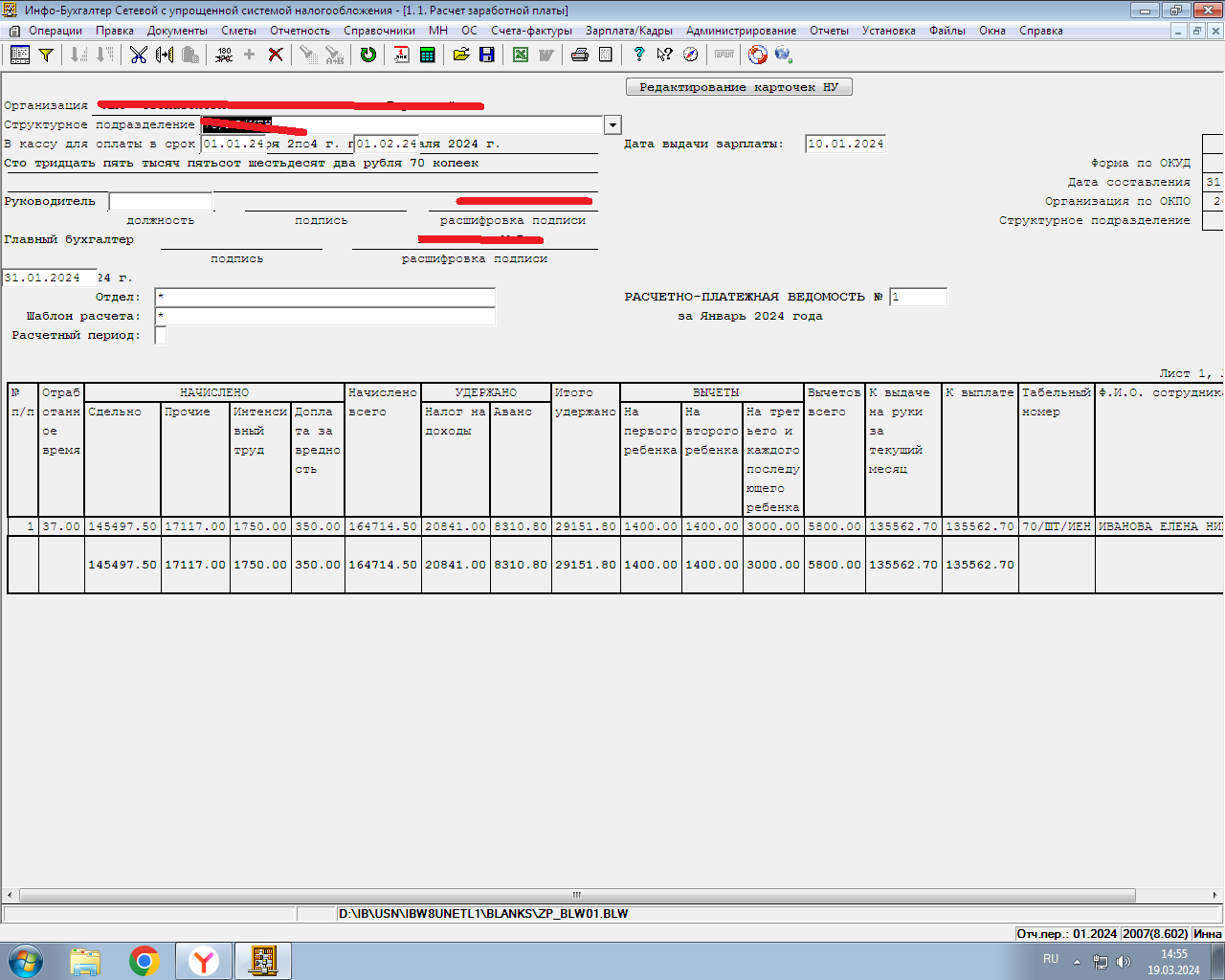Open the Справочники menu
The width and height of the screenshot is (1225, 980).
pyautogui.click(x=379, y=31)
